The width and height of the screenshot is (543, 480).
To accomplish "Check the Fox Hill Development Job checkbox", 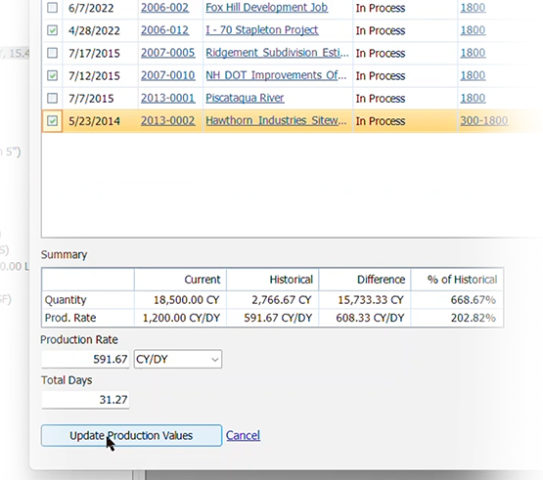I will [x=52, y=7].
